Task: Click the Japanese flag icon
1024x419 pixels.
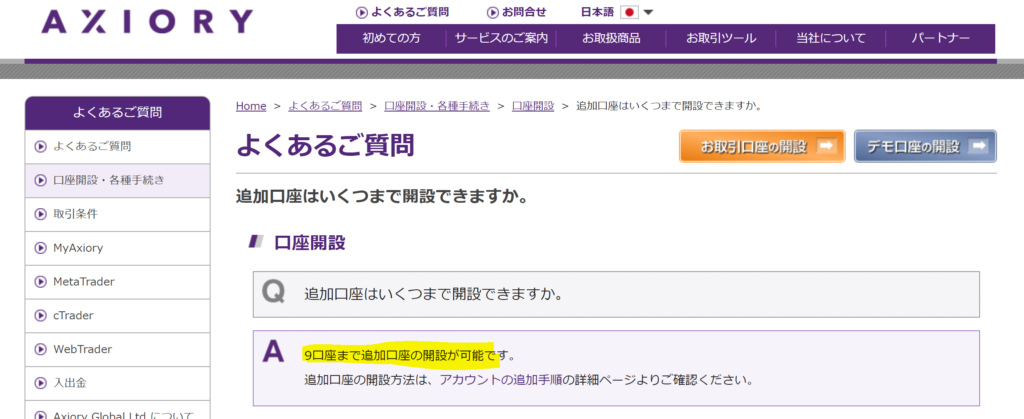Action: (x=629, y=12)
